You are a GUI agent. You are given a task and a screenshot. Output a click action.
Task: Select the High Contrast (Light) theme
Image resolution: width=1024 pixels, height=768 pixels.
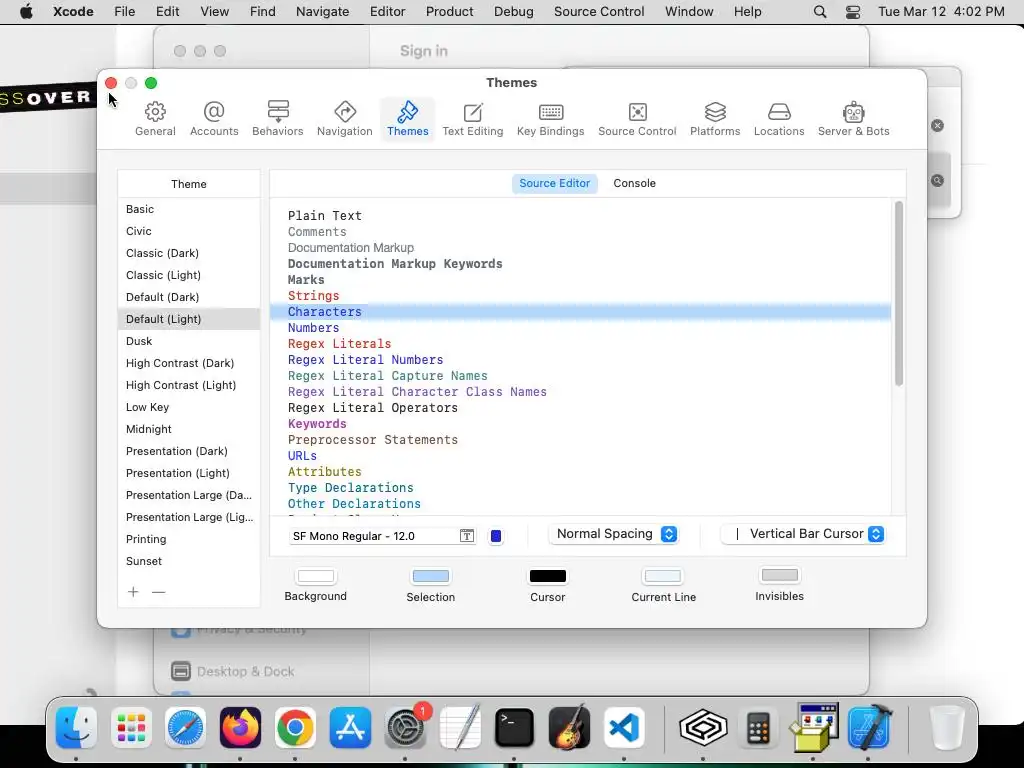click(189, 385)
